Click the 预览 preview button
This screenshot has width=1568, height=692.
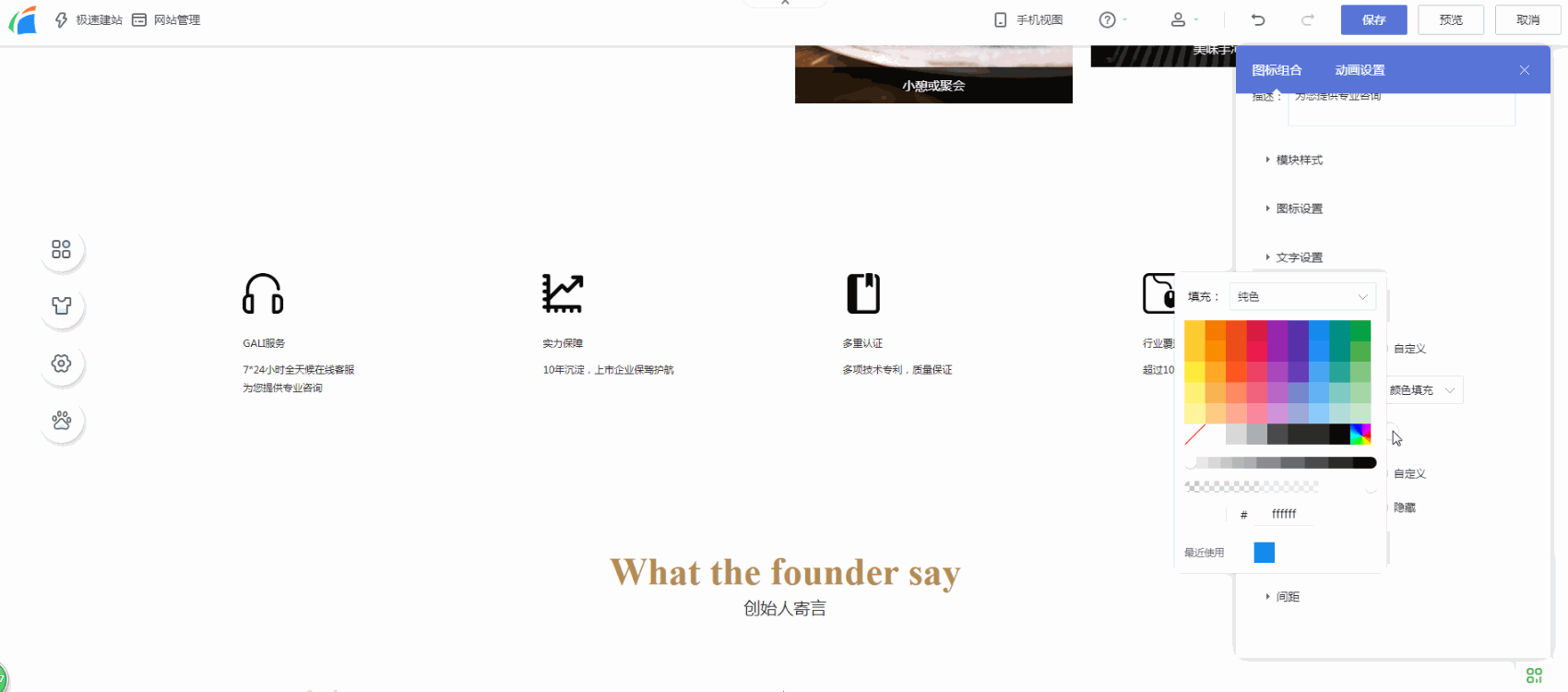[1451, 19]
